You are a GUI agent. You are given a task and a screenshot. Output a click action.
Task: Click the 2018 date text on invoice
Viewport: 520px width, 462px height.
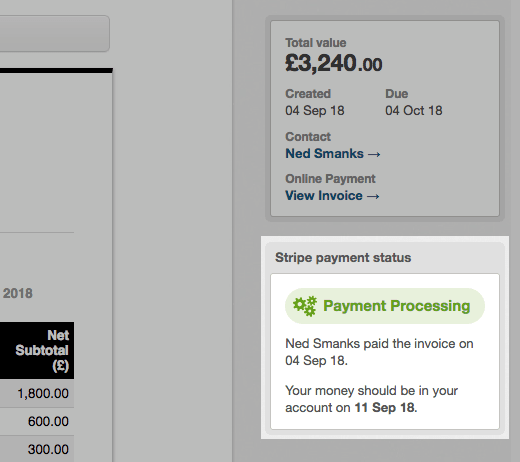coord(18,293)
